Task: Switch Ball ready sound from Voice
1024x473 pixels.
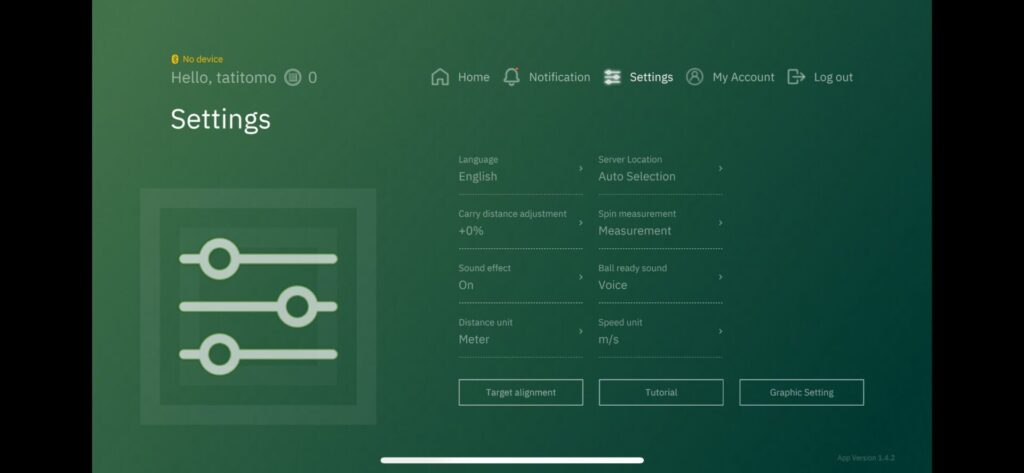Action: click(659, 277)
